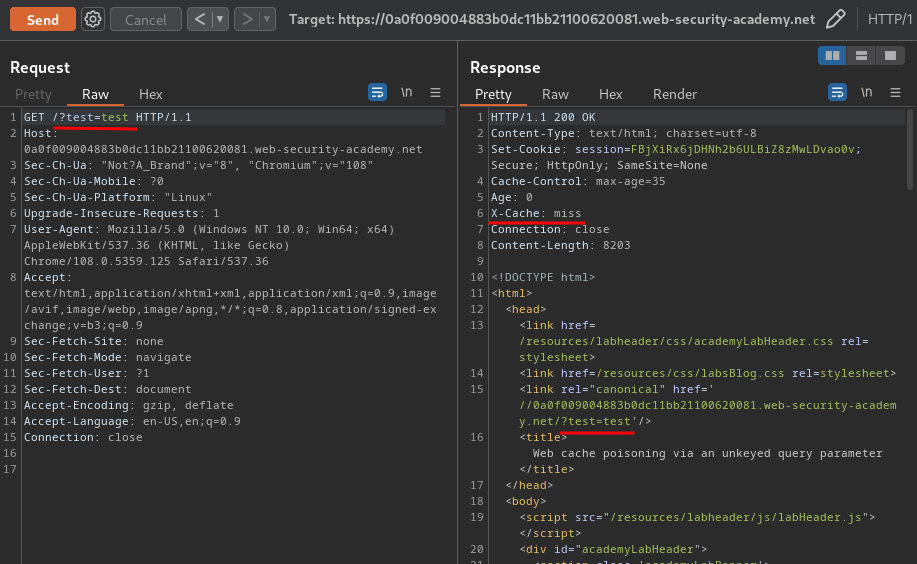This screenshot has height=564, width=917.
Task: Select side-by-side split layout icon
Action: [832, 56]
